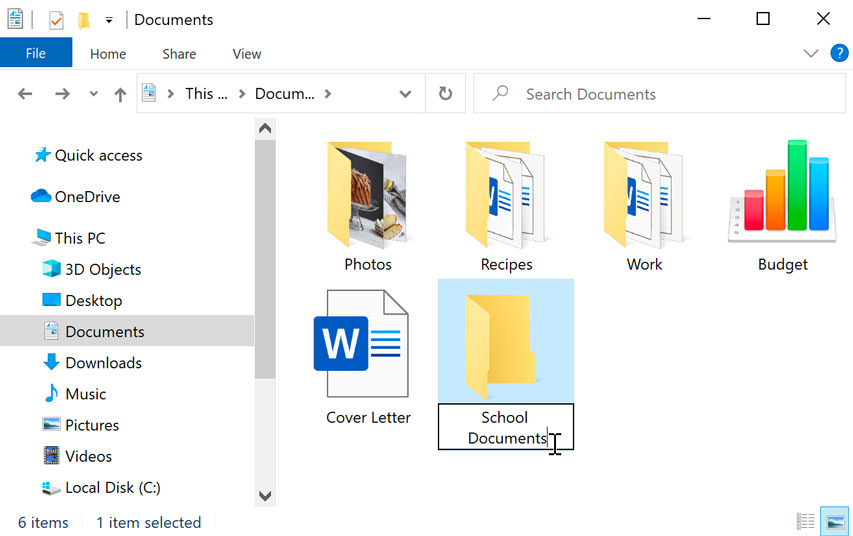The height and width of the screenshot is (536, 853).
Task: Open the recent locations dropdown arrow
Action: [x=94, y=94]
